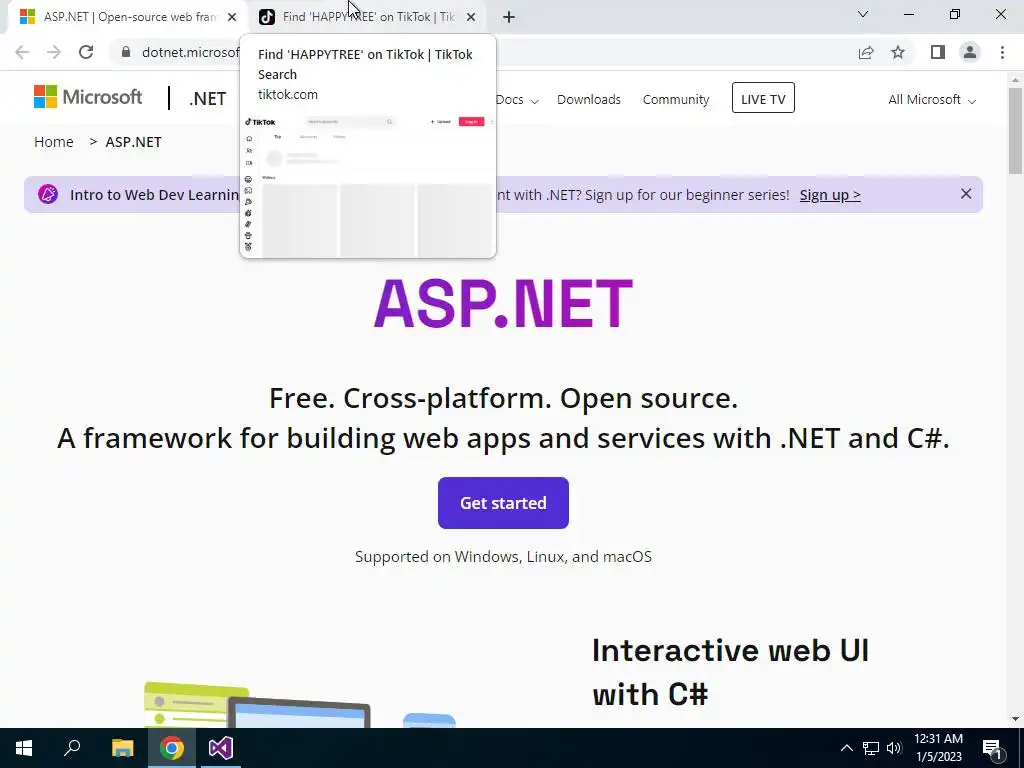Reload the current page
Viewport: 1024px width, 768px height.
coord(86,52)
